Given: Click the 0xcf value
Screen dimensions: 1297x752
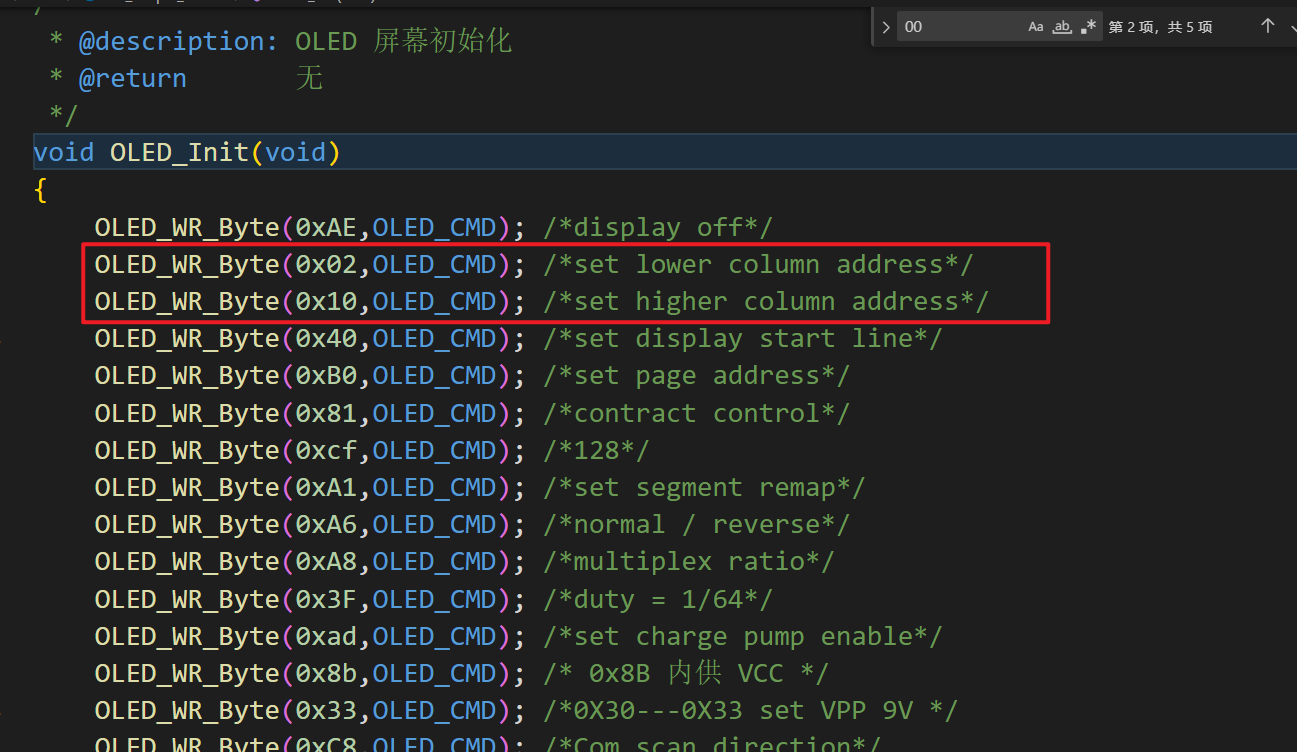Looking at the screenshot, I should pos(326,451).
